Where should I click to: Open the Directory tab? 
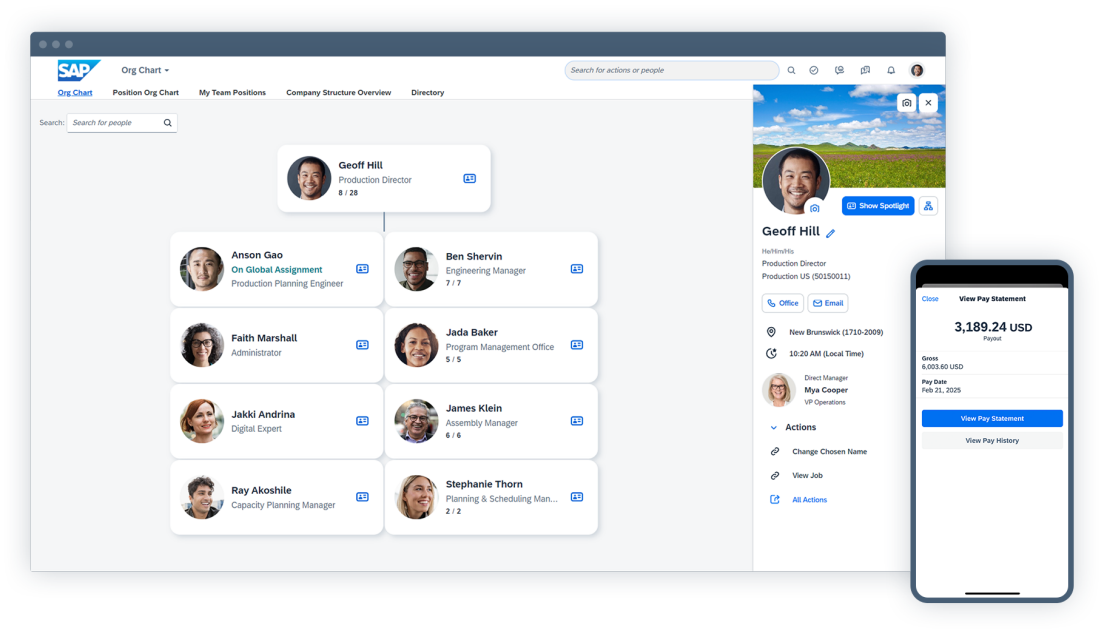coord(427,93)
